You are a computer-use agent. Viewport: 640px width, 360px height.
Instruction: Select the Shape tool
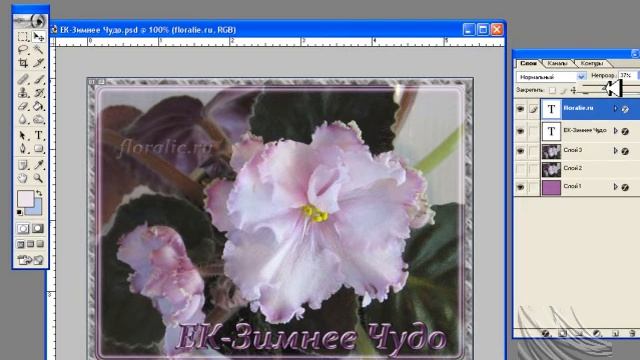[38, 148]
